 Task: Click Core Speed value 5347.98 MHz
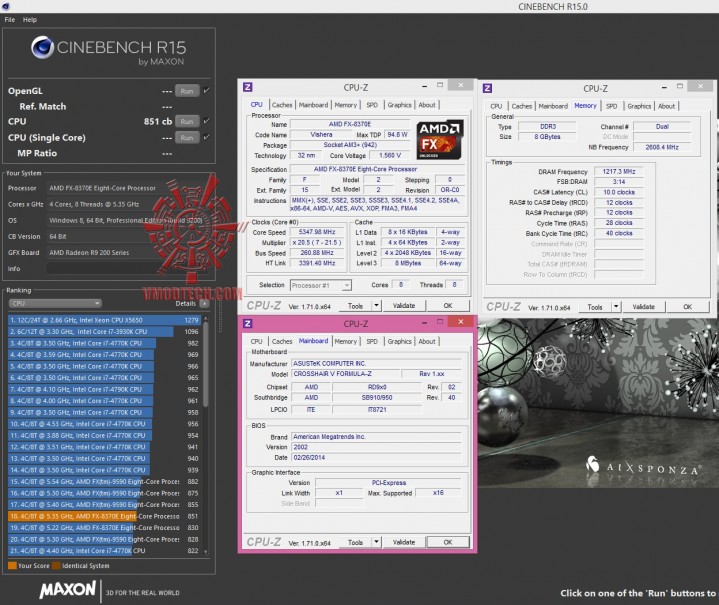(317, 232)
